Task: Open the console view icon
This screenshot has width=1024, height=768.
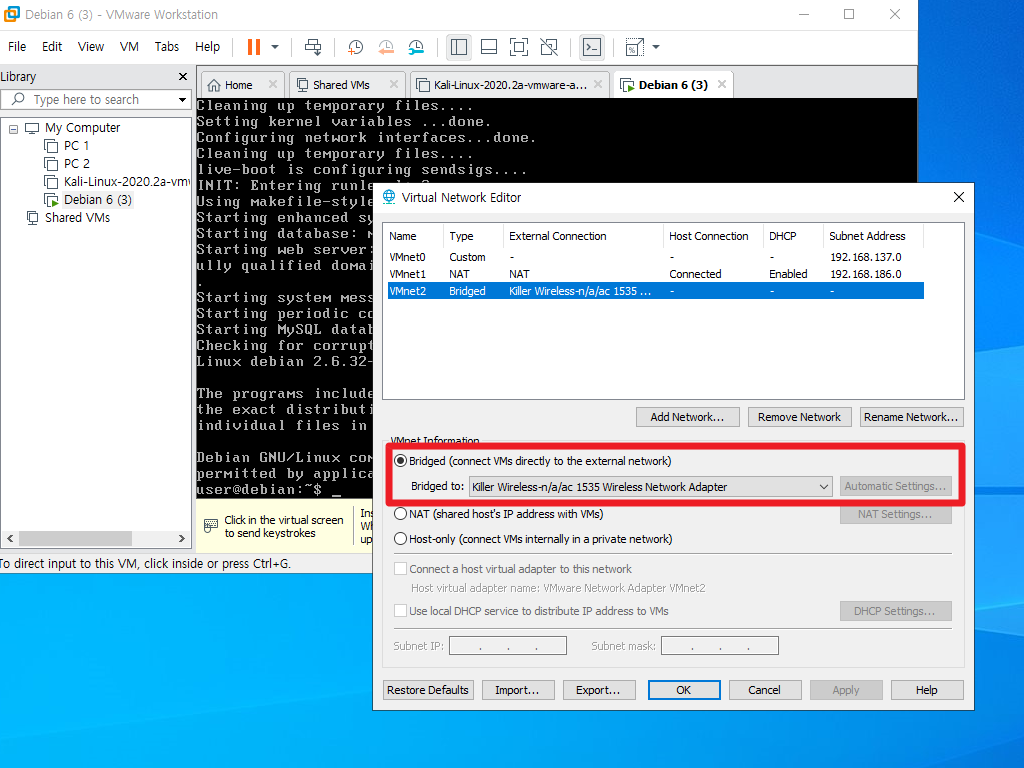Action: (x=592, y=47)
